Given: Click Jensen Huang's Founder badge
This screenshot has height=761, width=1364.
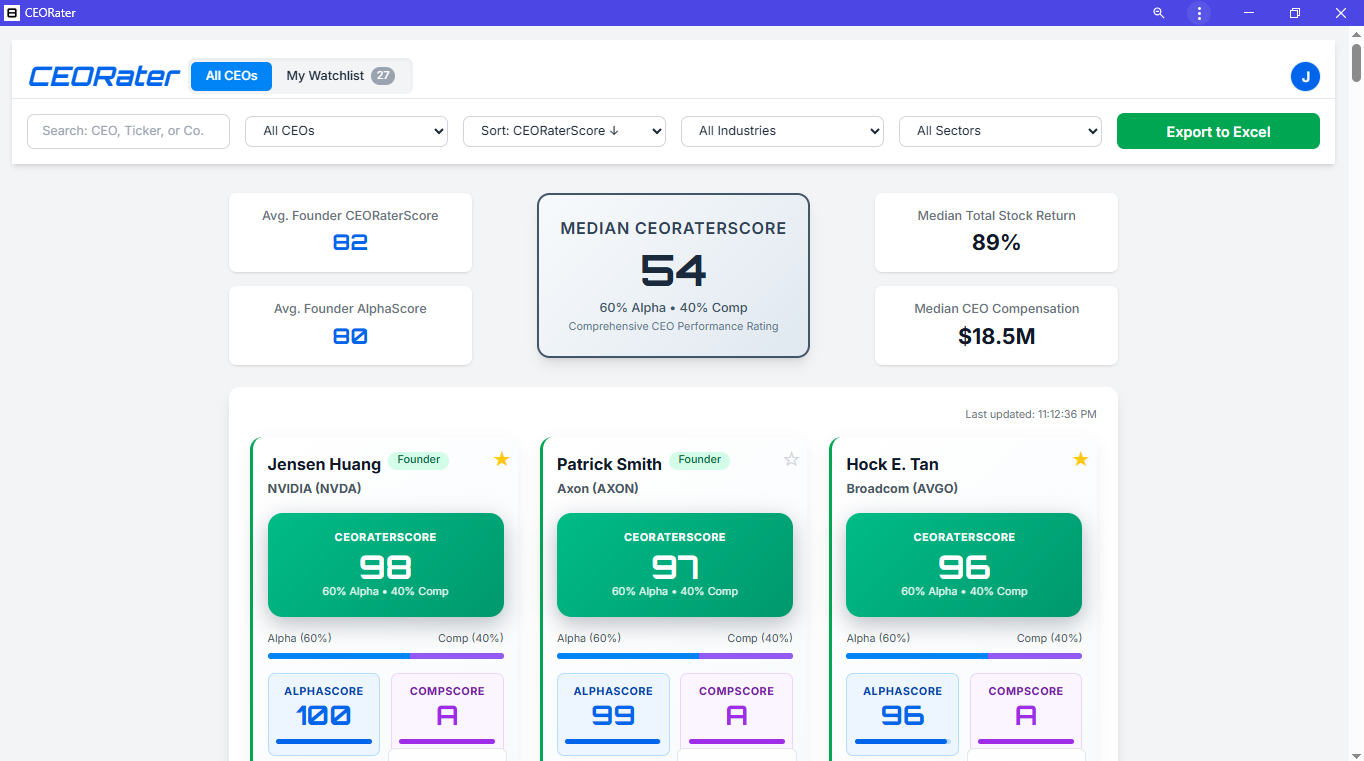Looking at the screenshot, I should pyautogui.click(x=418, y=460).
